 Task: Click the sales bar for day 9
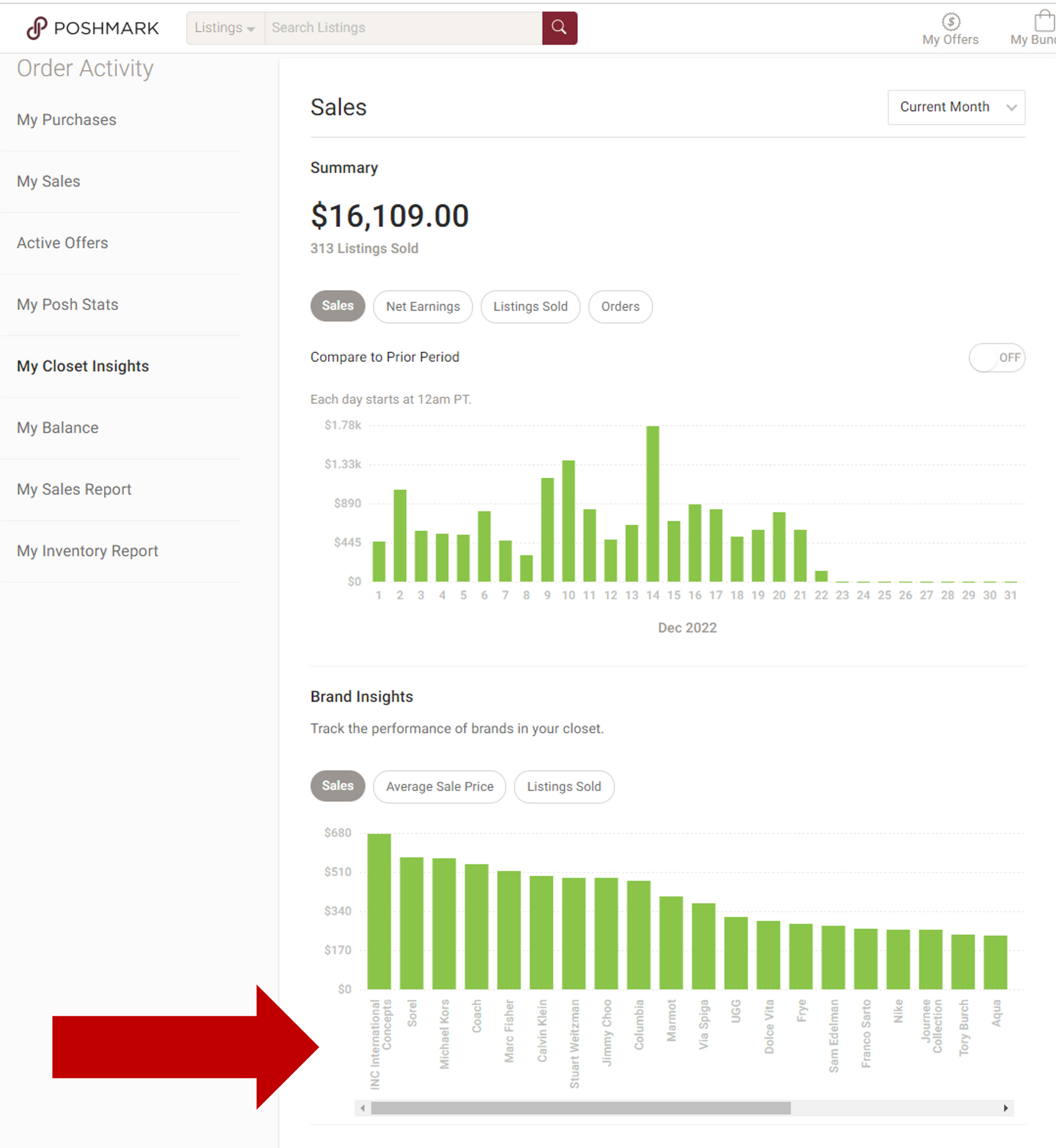547,530
